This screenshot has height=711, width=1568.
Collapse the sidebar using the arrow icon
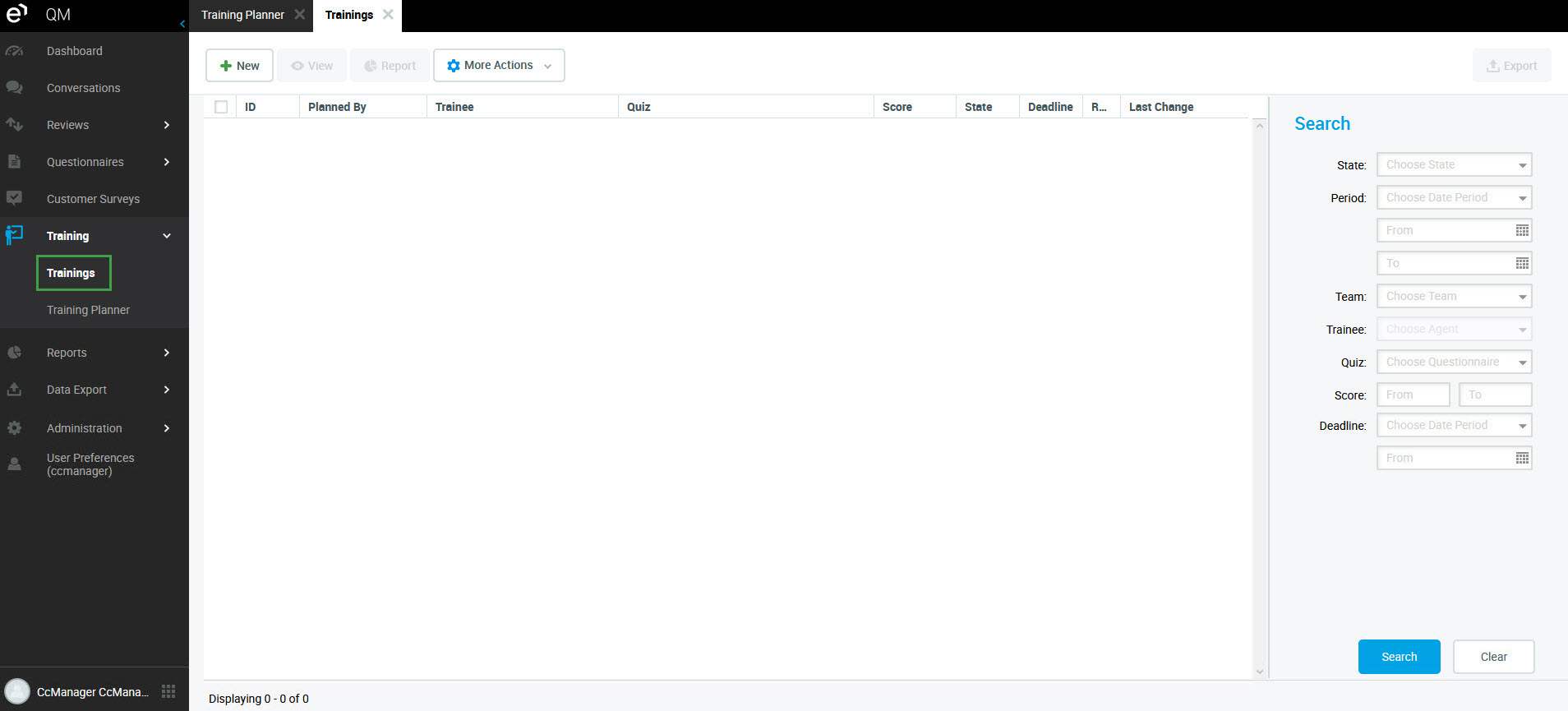click(x=182, y=24)
